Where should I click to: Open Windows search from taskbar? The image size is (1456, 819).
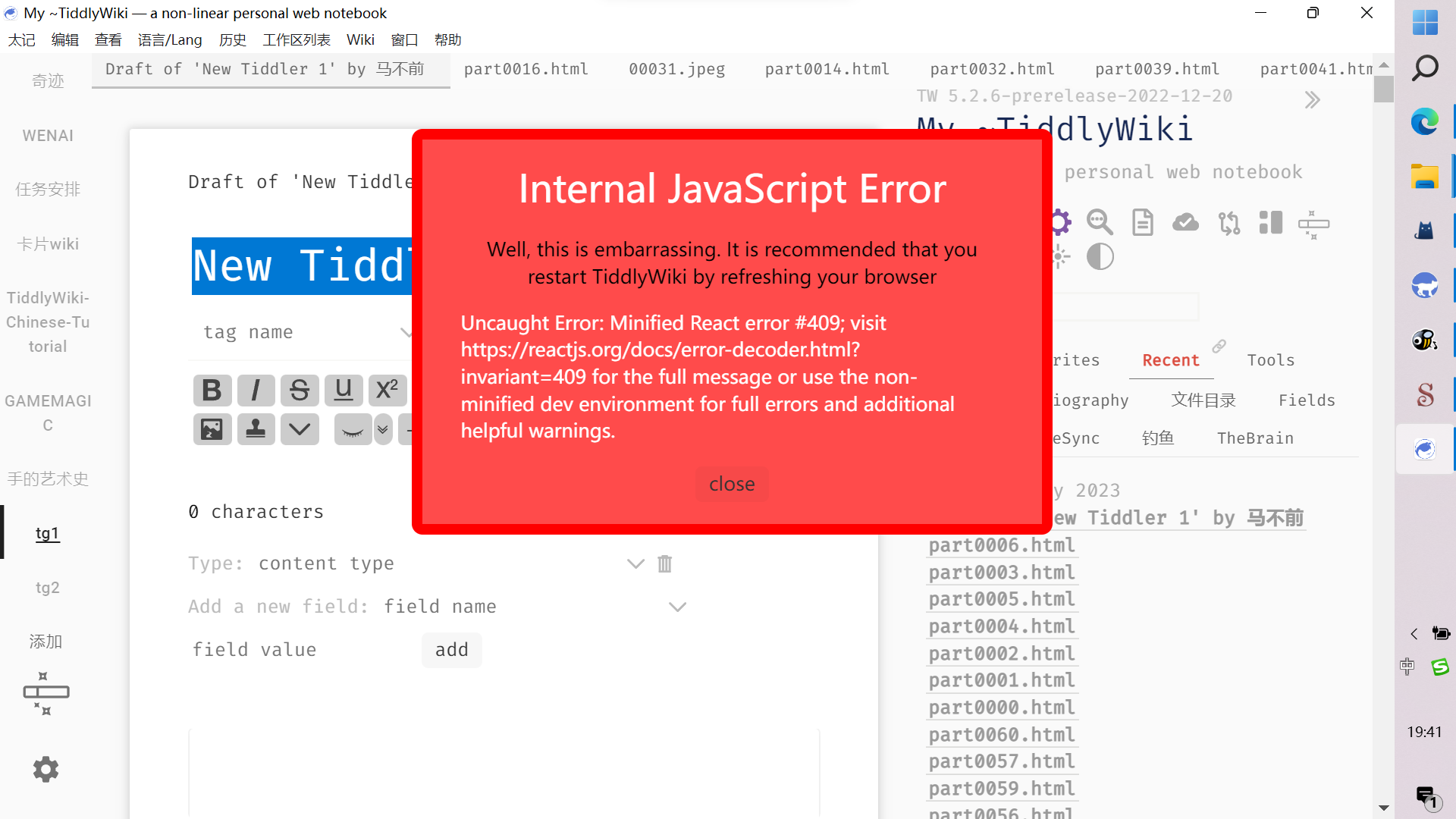click(1425, 68)
